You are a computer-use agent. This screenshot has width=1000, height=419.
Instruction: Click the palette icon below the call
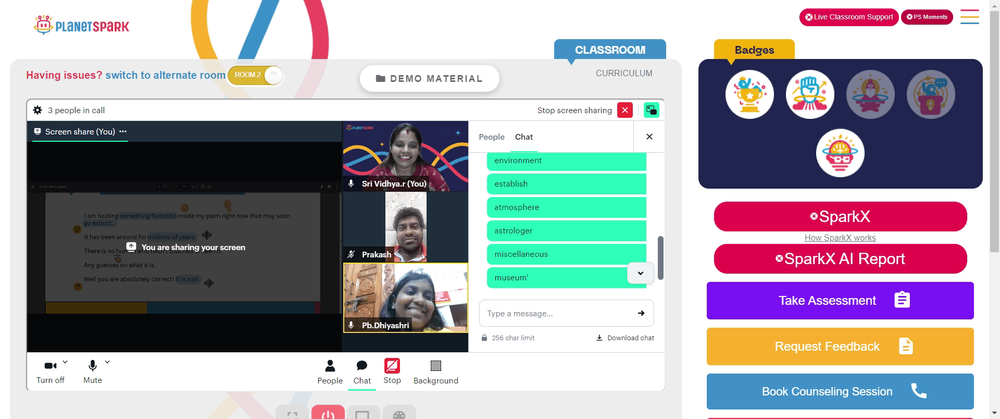[x=399, y=413]
